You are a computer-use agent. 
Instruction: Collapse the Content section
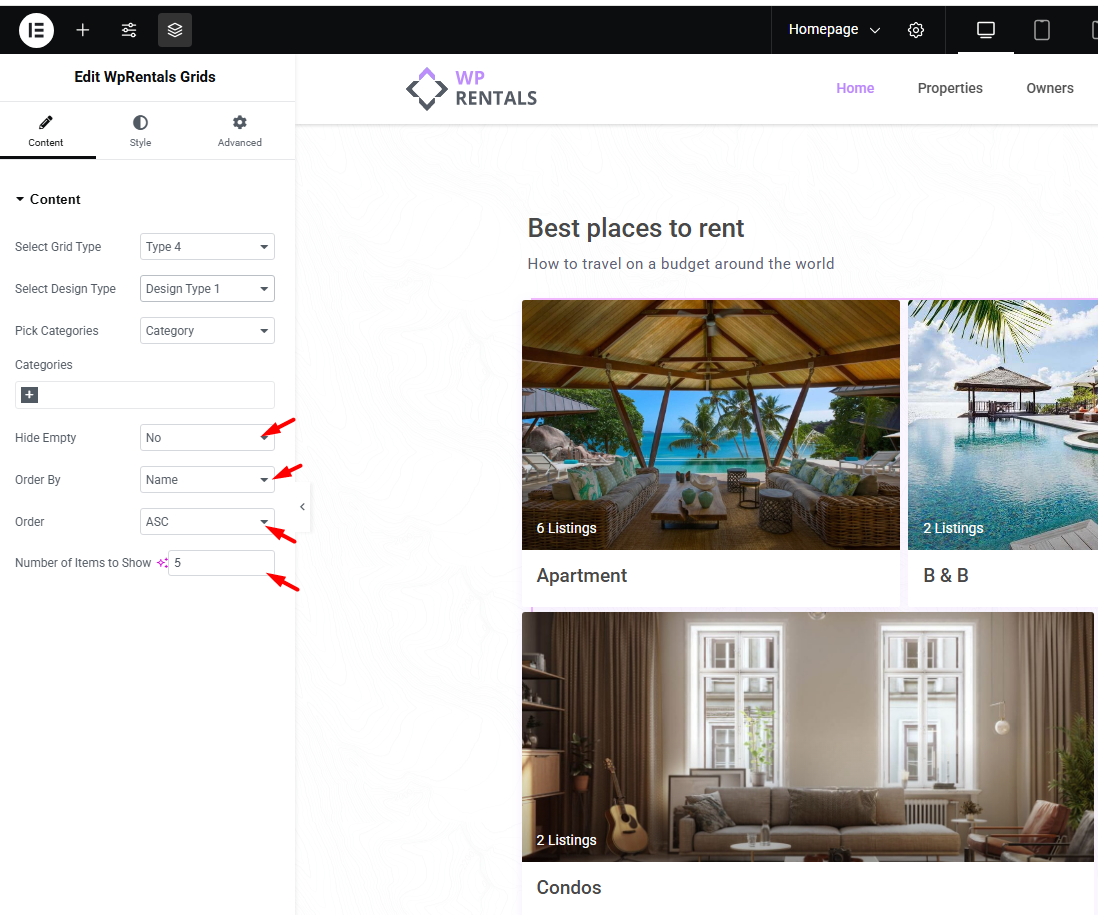(x=48, y=199)
